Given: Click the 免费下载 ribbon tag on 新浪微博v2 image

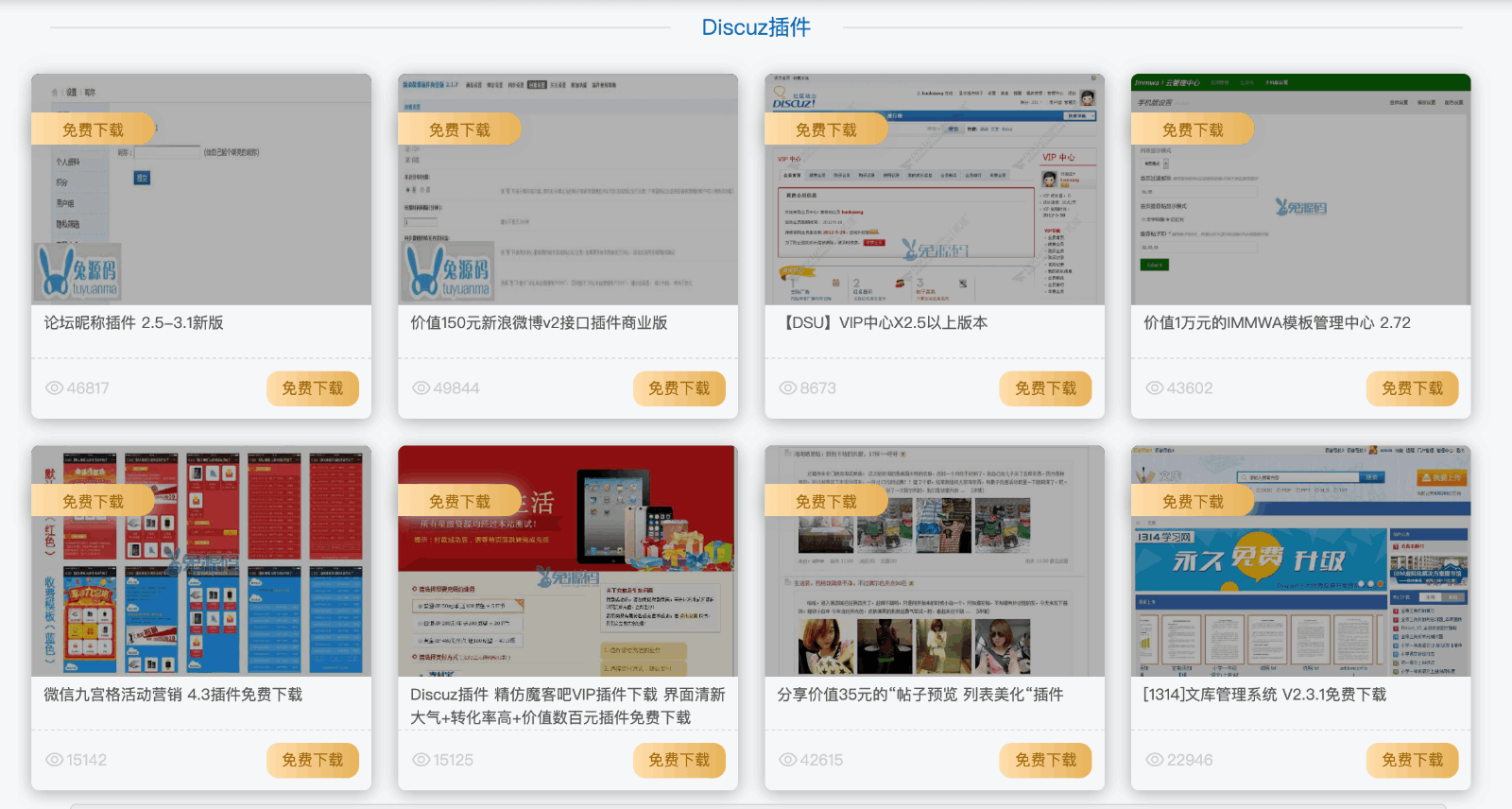Looking at the screenshot, I should pos(459,129).
